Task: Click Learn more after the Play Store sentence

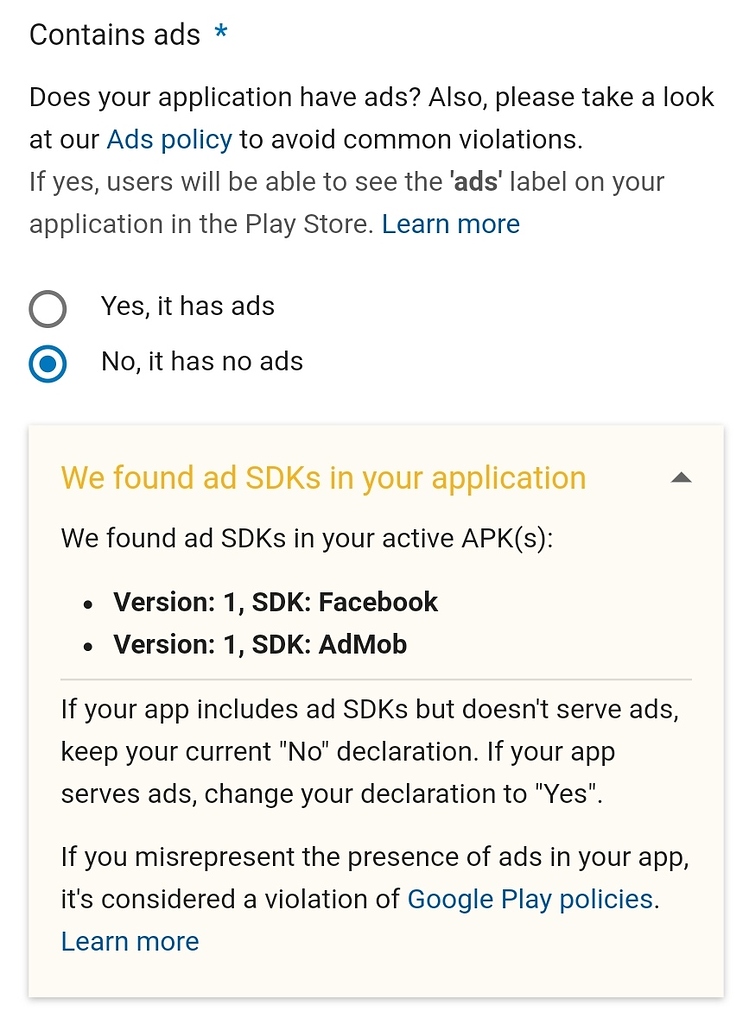Action: [x=450, y=224]
